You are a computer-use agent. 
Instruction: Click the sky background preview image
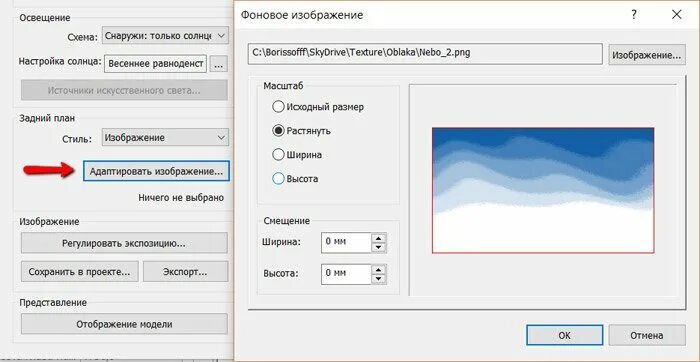(x=543, y=191)
